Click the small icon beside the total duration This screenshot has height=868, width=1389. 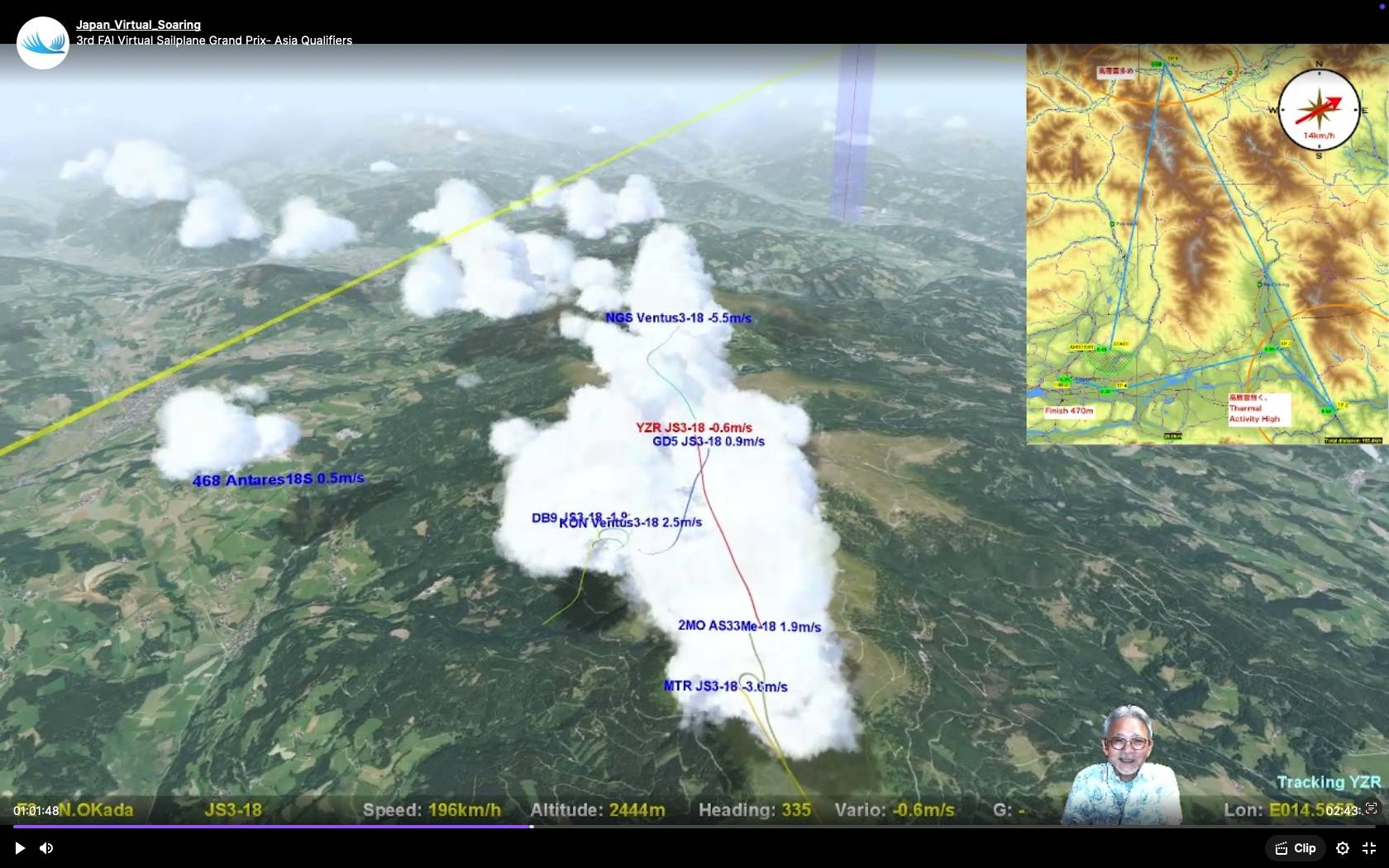(1372, 808)
